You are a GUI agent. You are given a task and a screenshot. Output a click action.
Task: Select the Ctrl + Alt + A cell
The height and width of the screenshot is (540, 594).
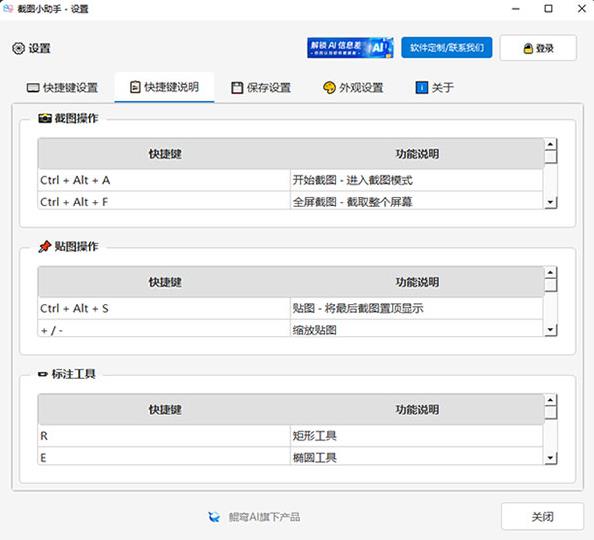(164, 180)
